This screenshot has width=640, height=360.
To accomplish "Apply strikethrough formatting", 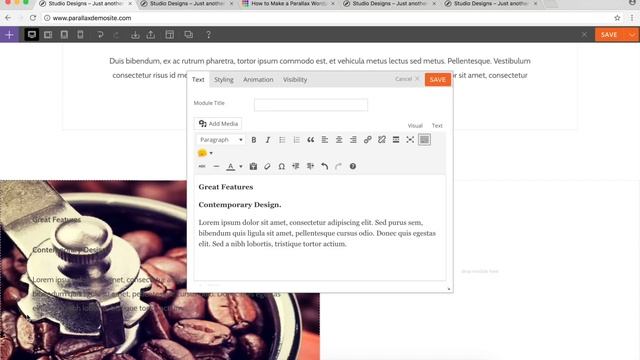I will point(202,167).
